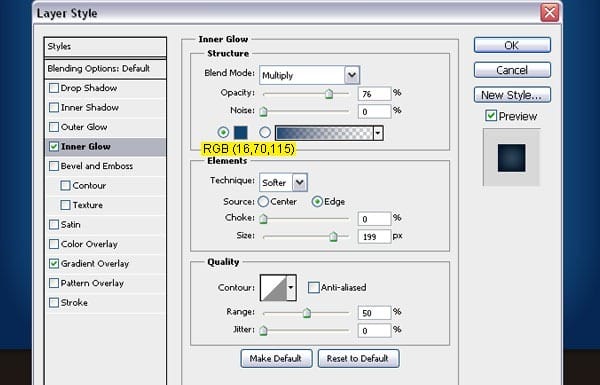Open the gradient picker arrow
Screen dimensions: 600x385
[x=378, y=133]
